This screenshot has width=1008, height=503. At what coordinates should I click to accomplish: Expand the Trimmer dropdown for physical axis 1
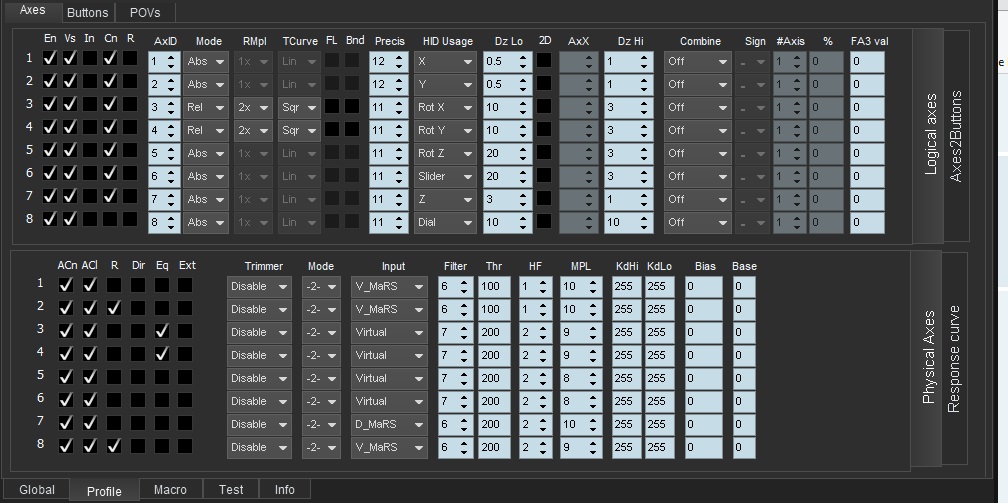259,285
